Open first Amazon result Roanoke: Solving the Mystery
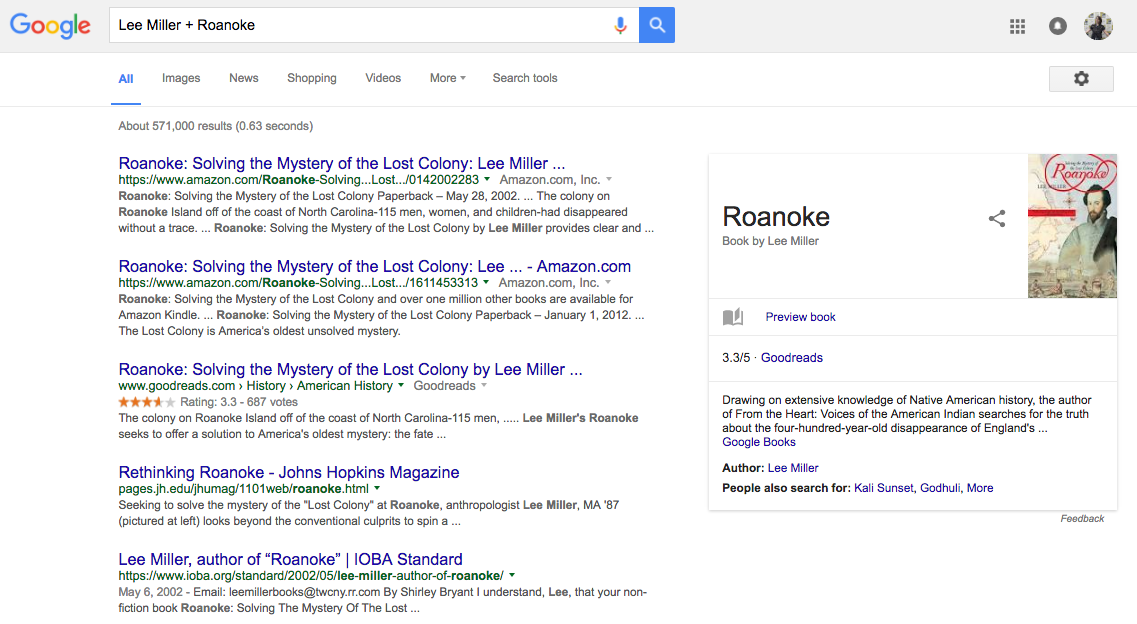This screenshot has width=1137, height=624. 342,163
